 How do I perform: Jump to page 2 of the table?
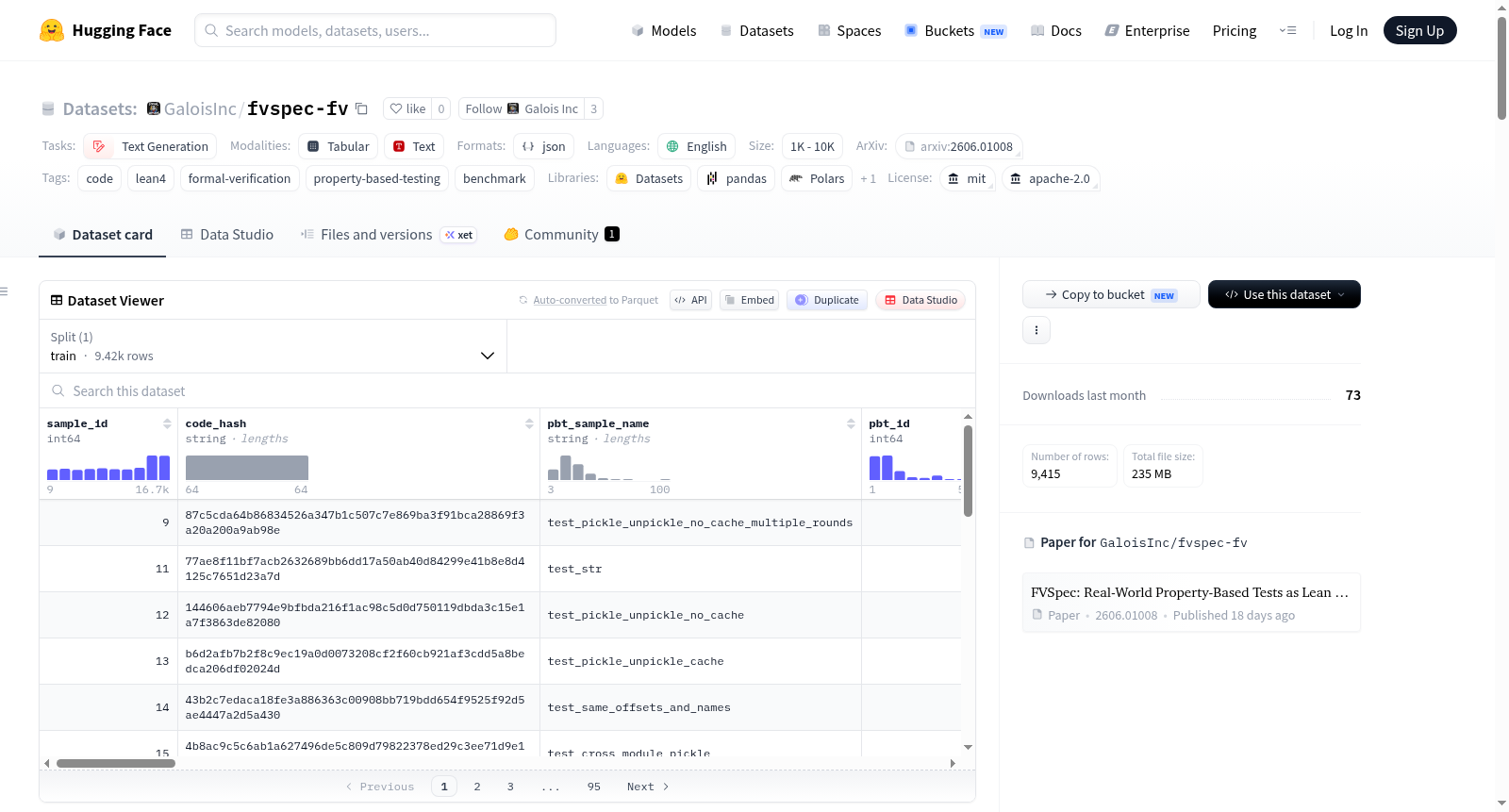click(477, 787)
